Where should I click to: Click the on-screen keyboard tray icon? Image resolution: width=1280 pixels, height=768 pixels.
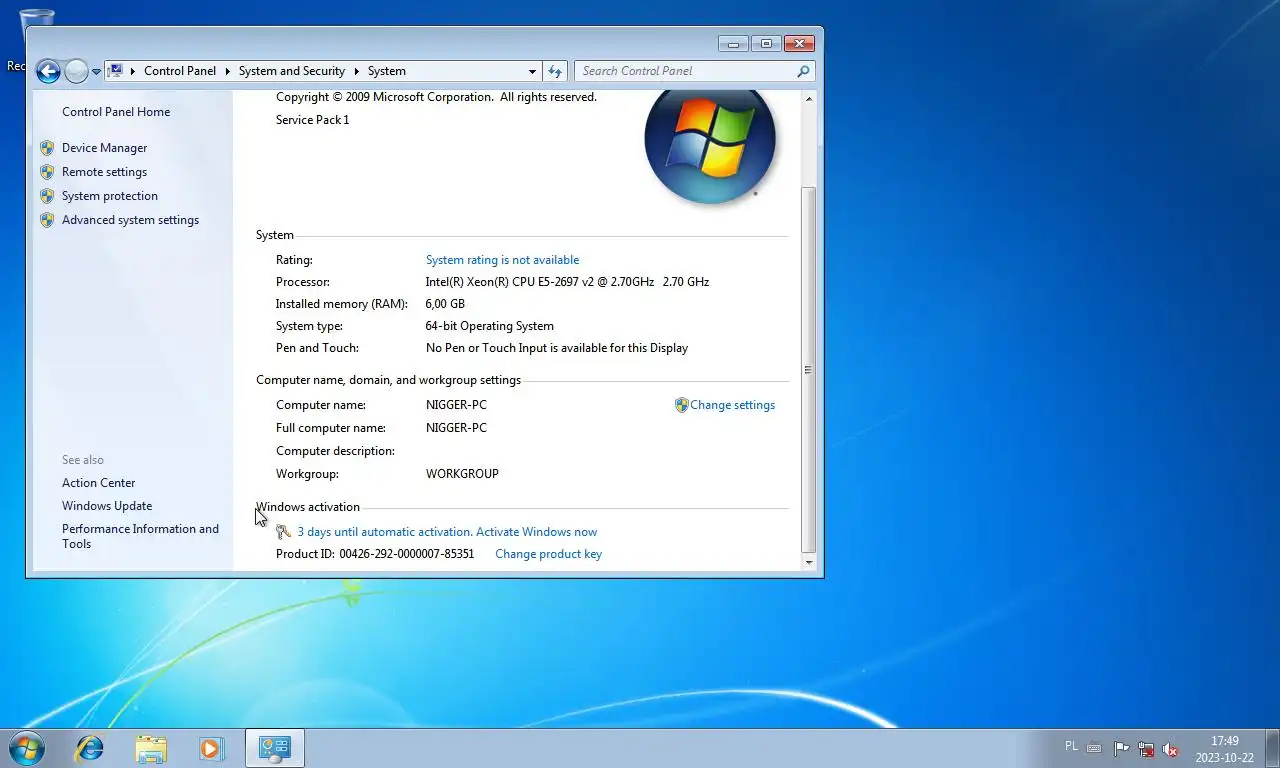[1094, 749]
